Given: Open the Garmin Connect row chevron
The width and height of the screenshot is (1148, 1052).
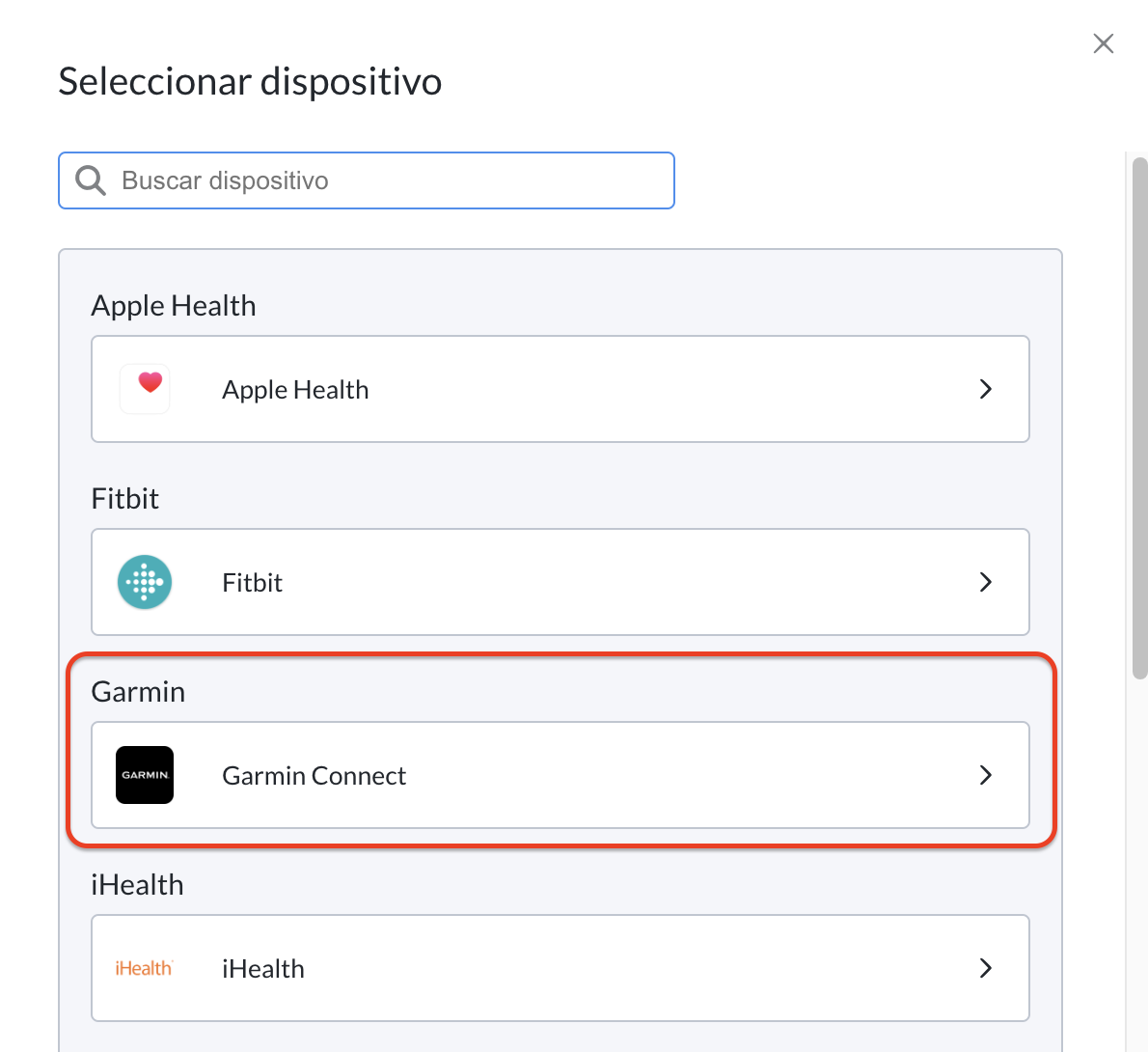Looking at the screenshot, I should tap(986, 775).
